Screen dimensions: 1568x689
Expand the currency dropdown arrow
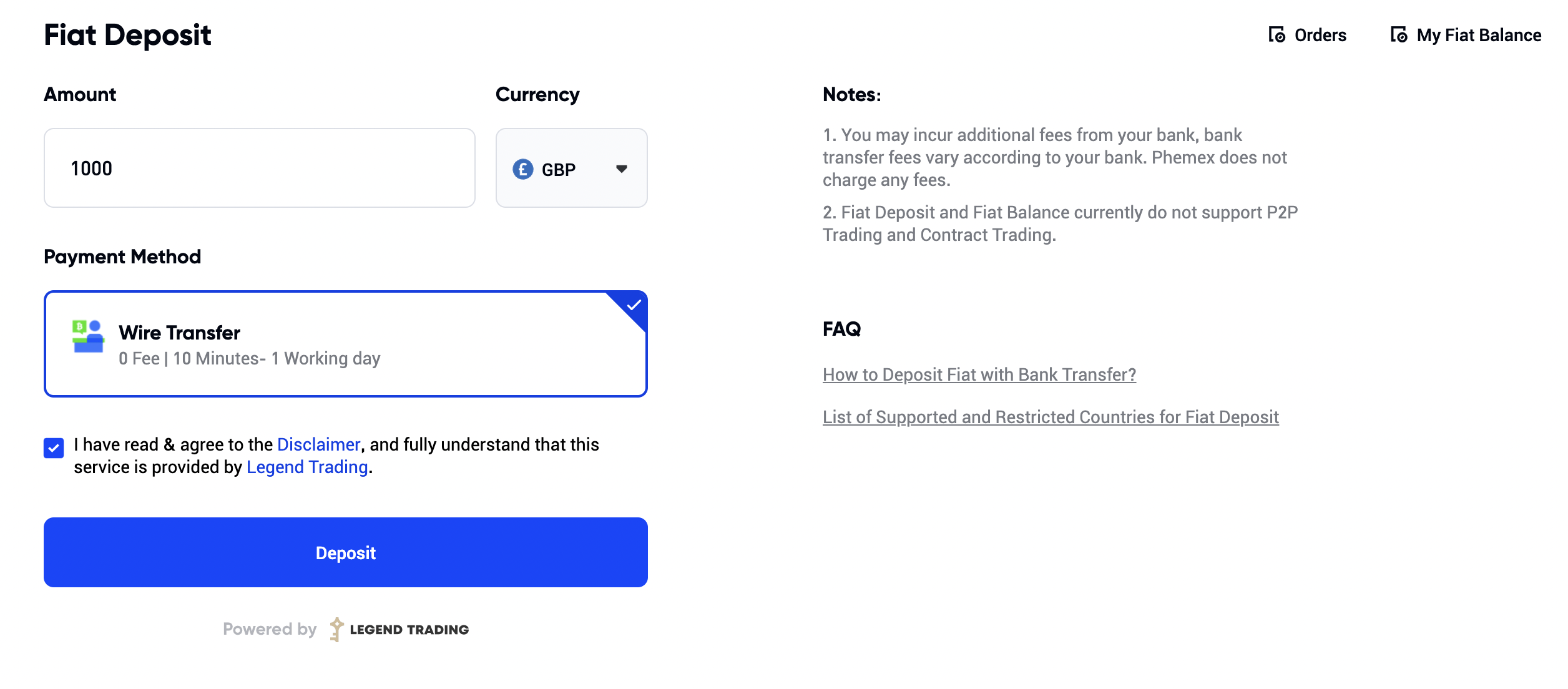pyautogui.click(x=621, y=169)
